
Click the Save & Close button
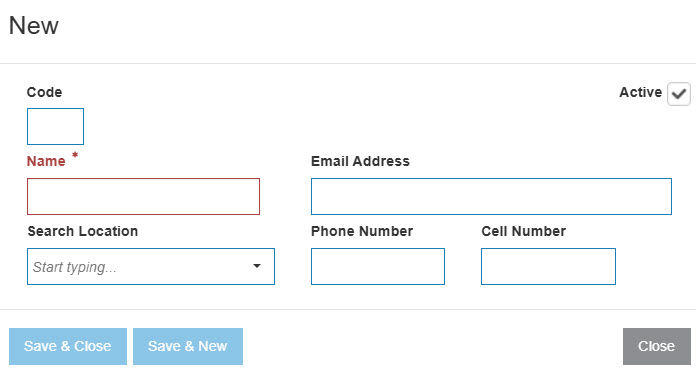[68, 346]
